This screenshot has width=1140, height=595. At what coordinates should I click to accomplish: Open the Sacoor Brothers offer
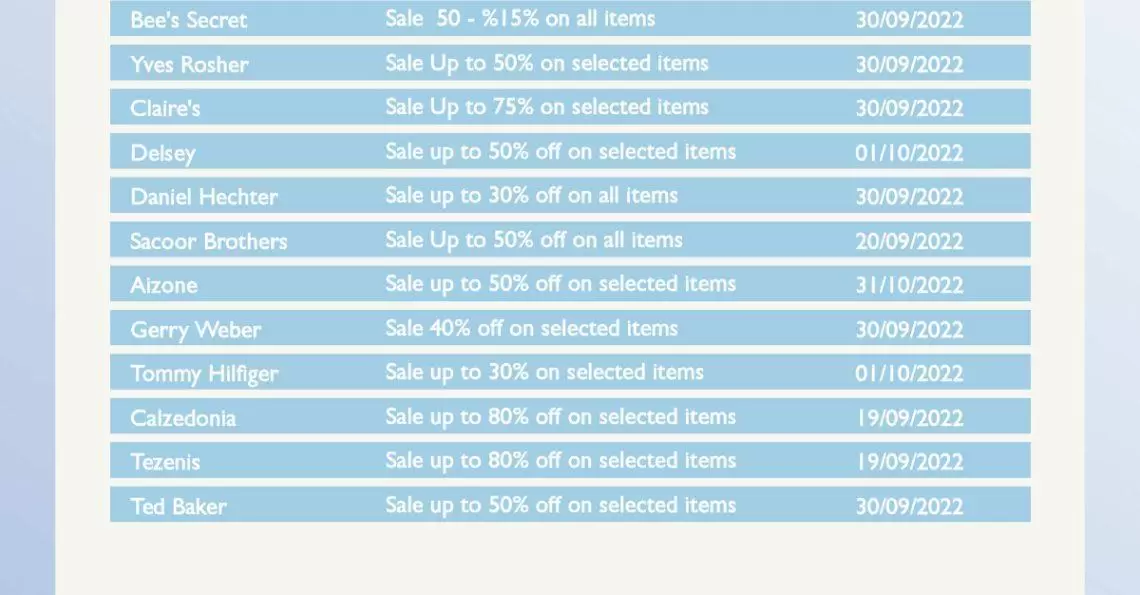click(570, 240)
